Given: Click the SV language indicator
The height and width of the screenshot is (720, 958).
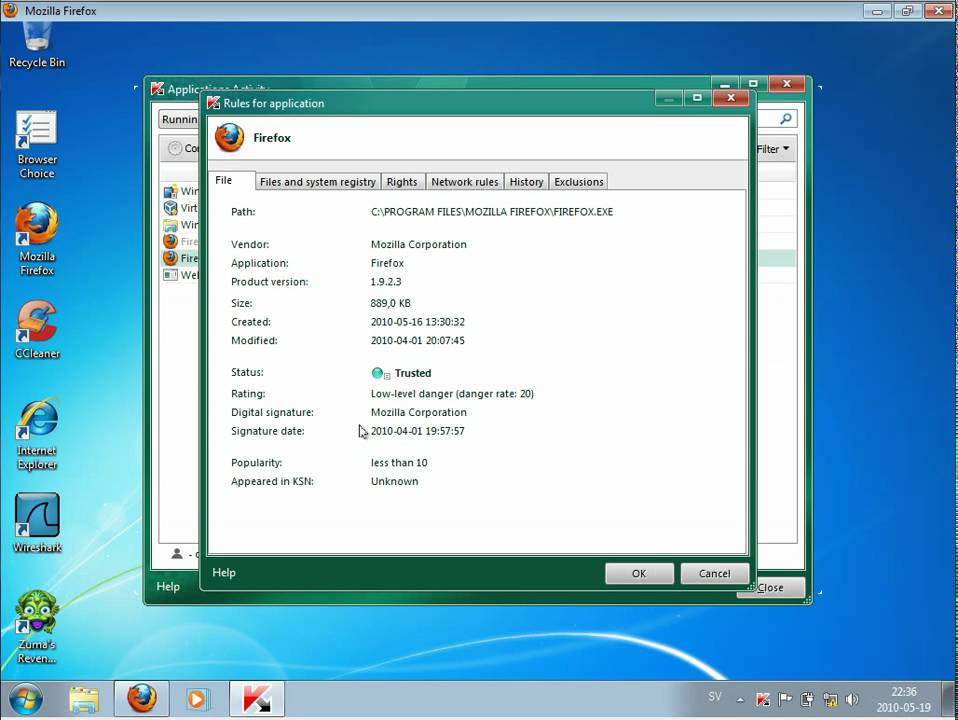Looking at the screenshot, I should 715,696.
